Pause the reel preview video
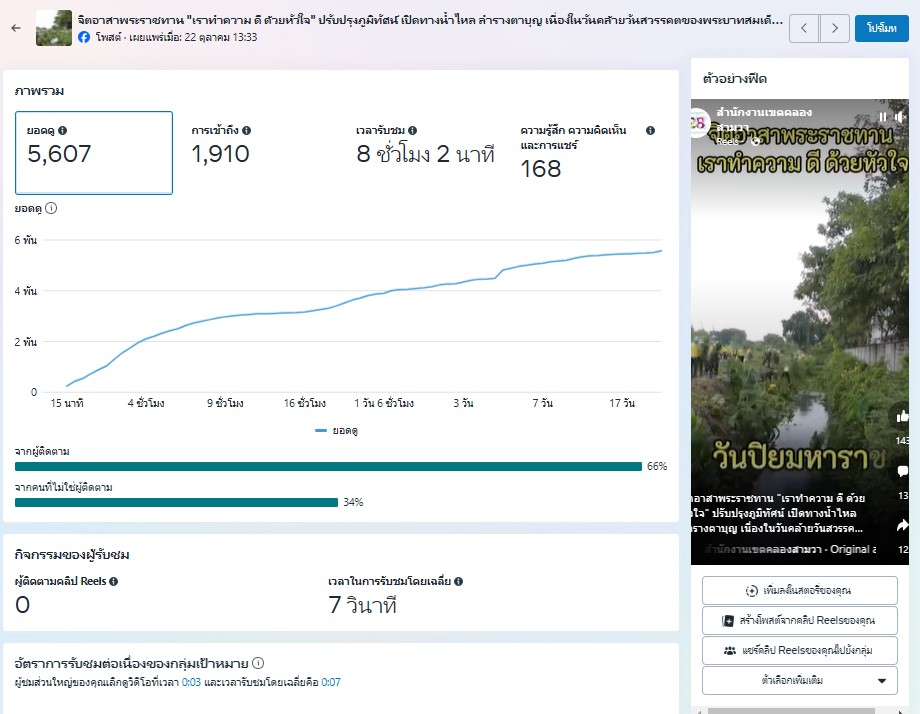The image size is (920, 714). (882, 116)
